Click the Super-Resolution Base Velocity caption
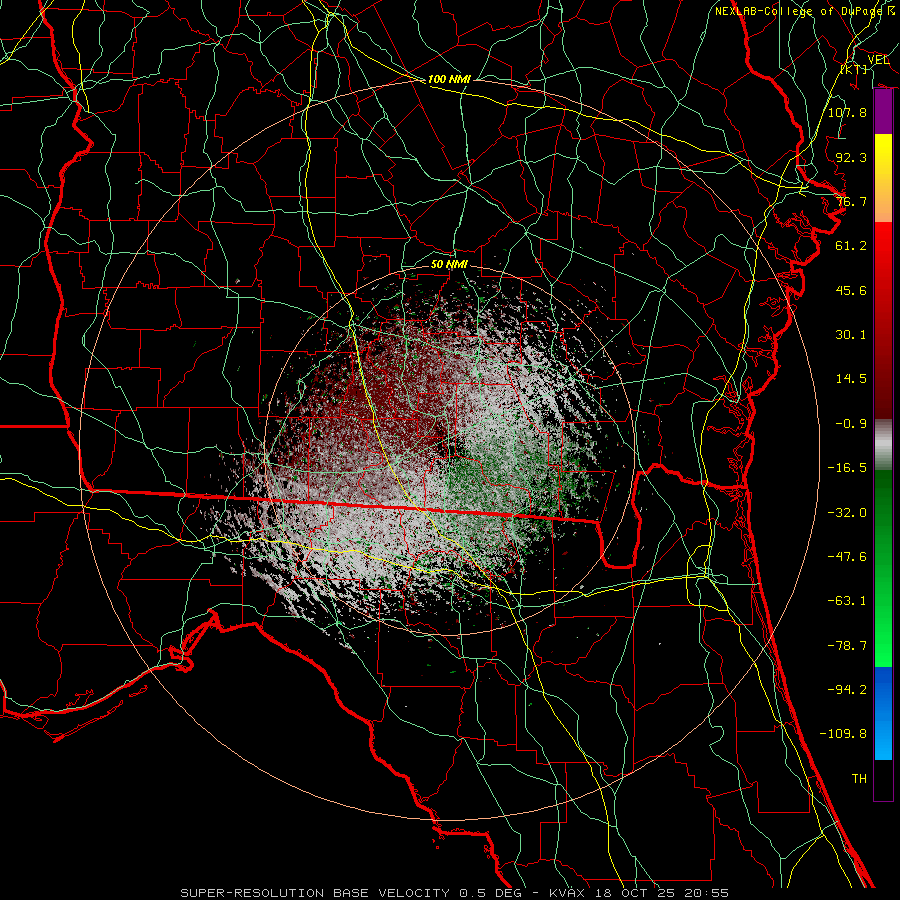Screen dimensions: 900x900 click(x=455, y=893)
